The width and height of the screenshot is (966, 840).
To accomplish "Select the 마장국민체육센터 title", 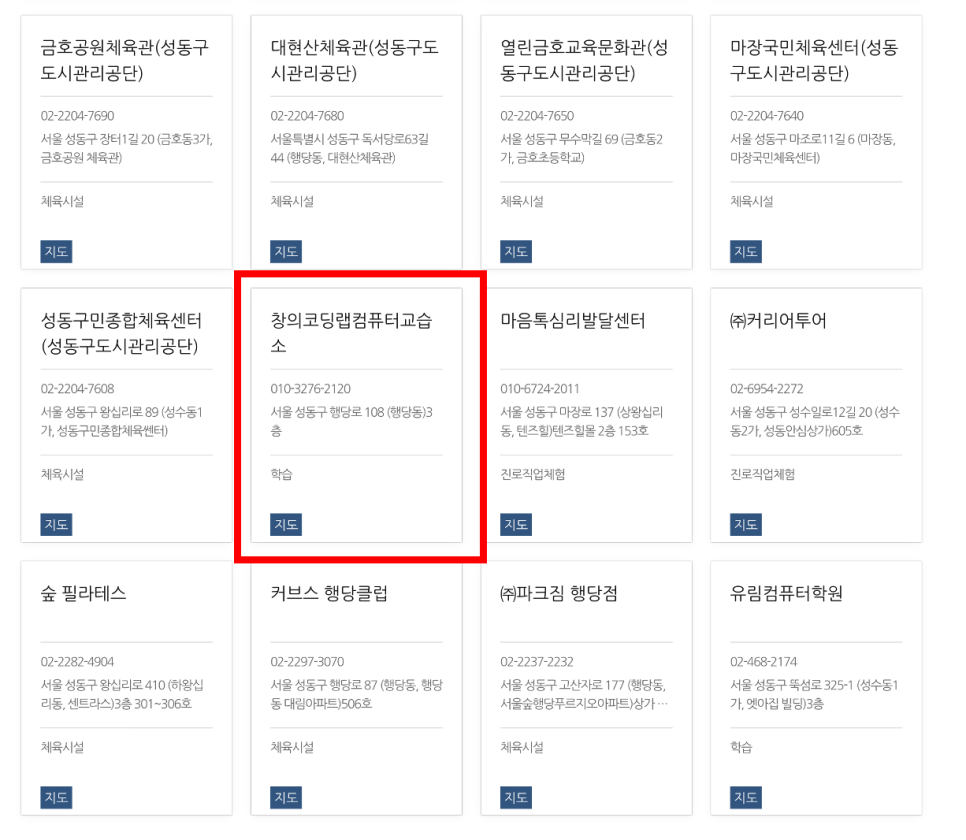I will [814, 60].
